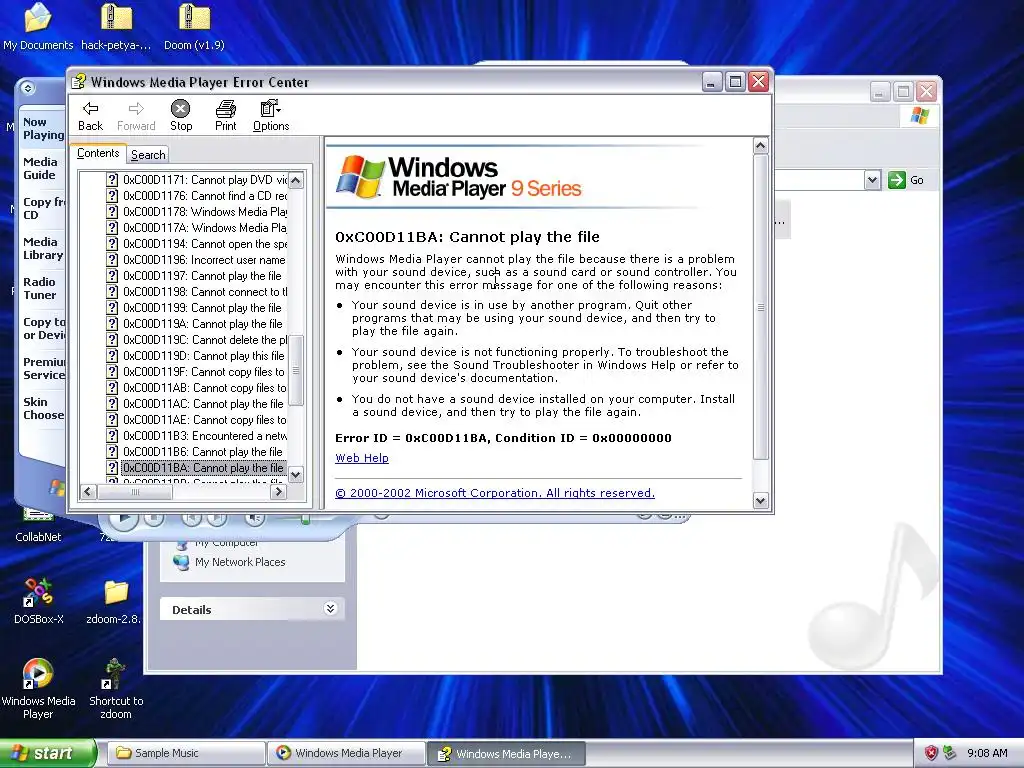Switch to Sample Music taskbar button
Image resolution: width=1024 pixels, height=768 pixels.
[185, 753]
